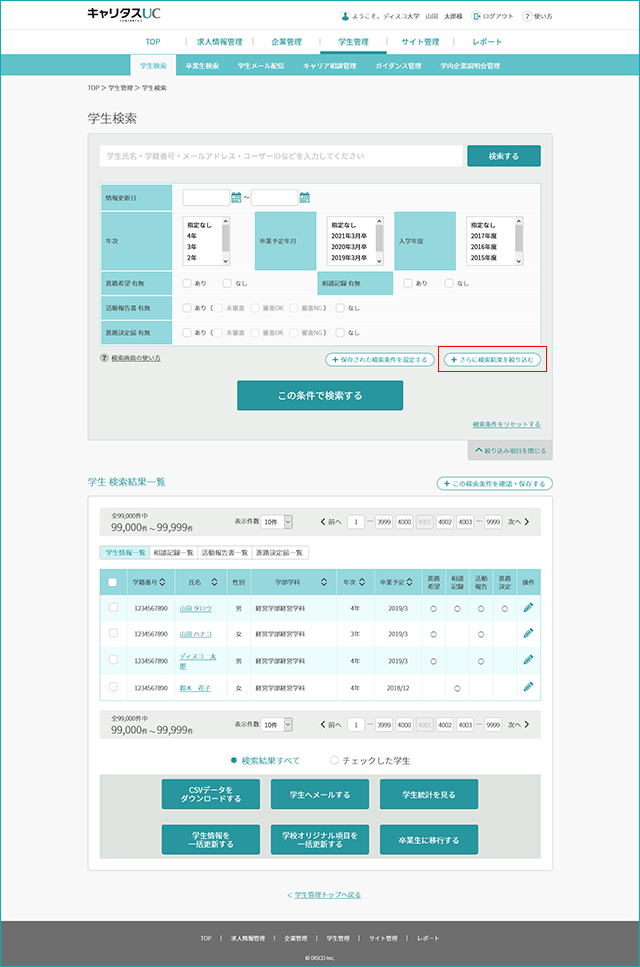
Task: Check 相談記録 有無 あり
Action: click(x=408, y=283)
